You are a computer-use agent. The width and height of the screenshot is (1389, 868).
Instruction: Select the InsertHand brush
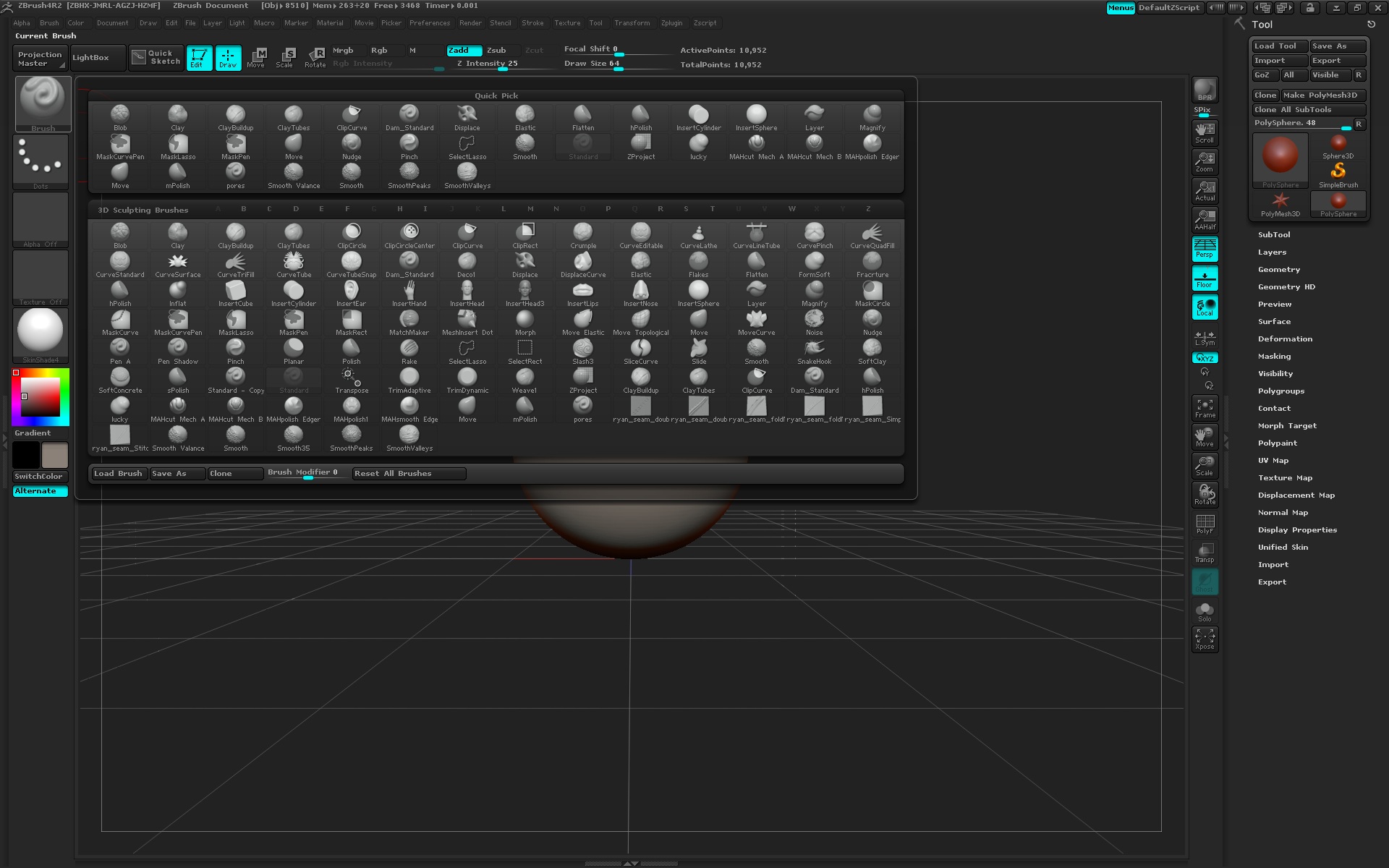click(x=409, y=294)
